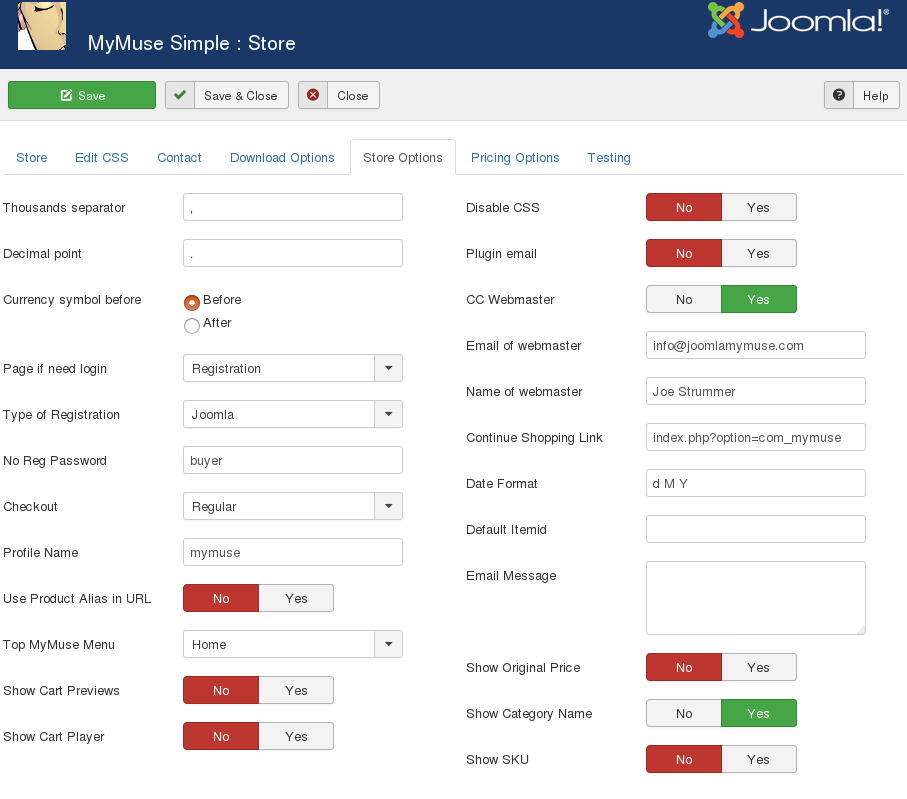Open the Checkout selection dropdown

[x=388, y=506]
